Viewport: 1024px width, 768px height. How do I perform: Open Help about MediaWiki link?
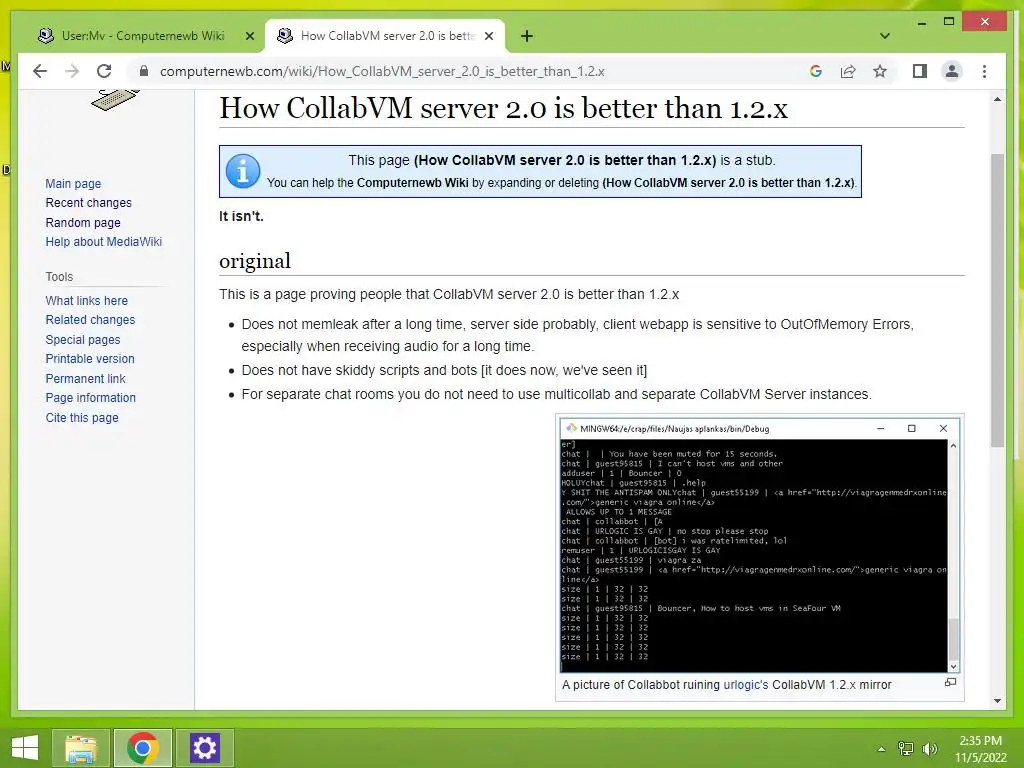(x=103, y=242)
